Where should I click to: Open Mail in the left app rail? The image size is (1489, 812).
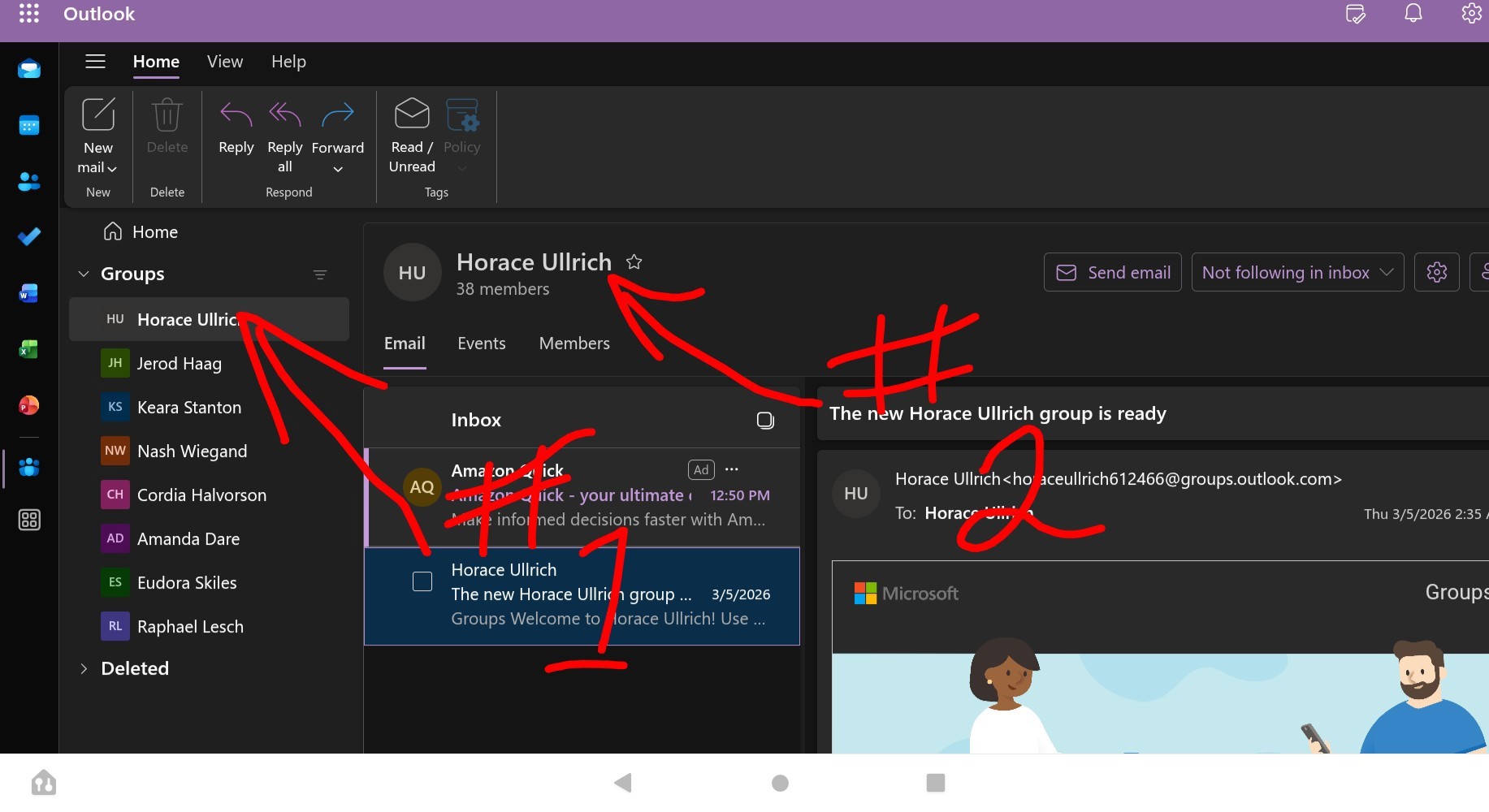pos(29,69)
